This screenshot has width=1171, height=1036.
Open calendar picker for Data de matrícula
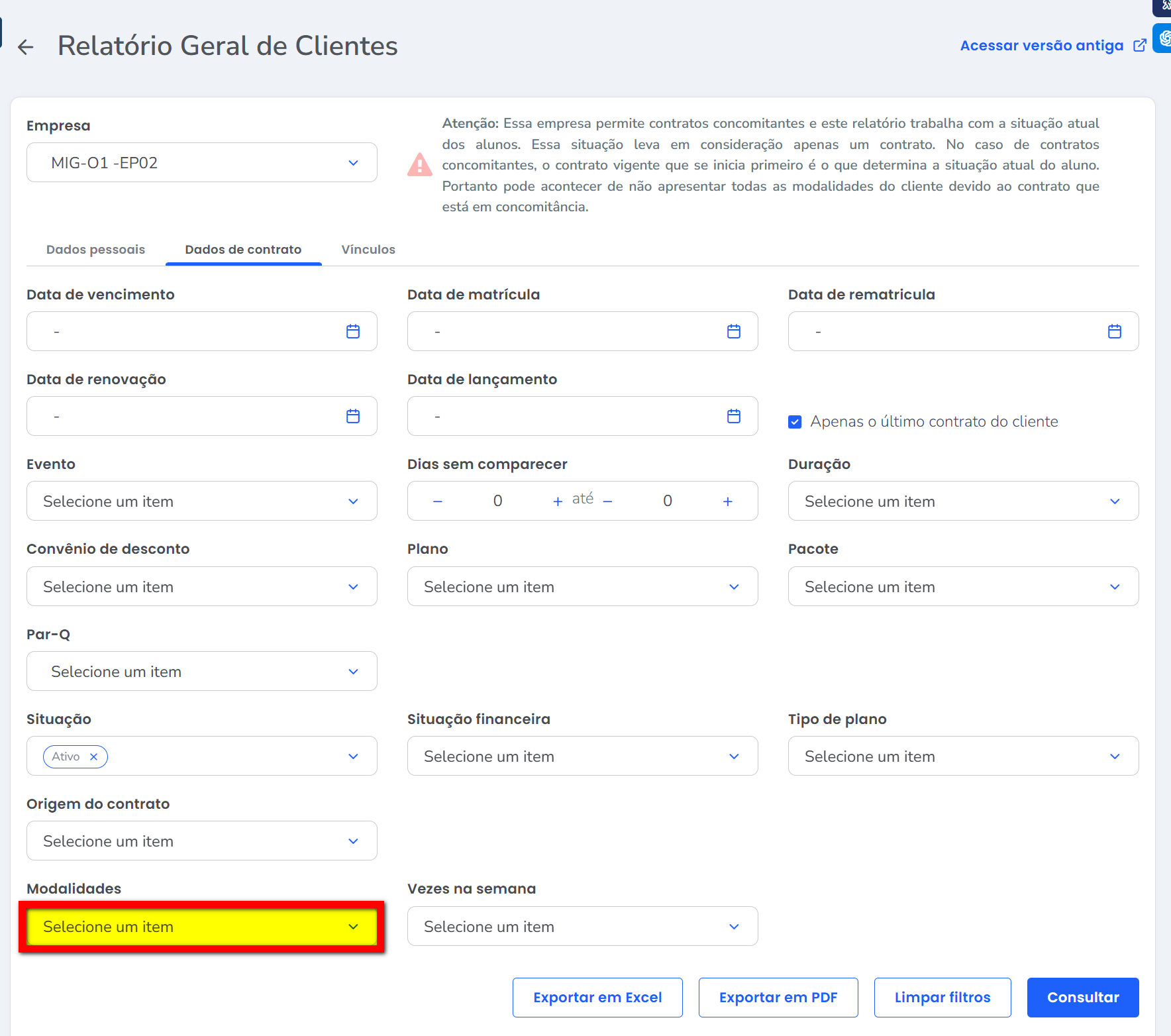point(733,331)
